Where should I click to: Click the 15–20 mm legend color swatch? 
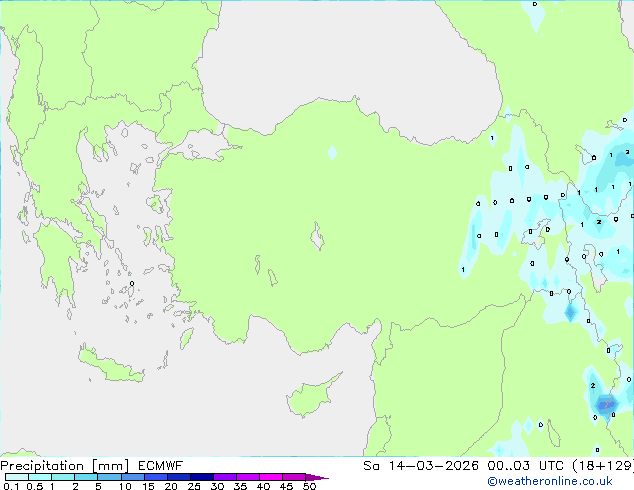pyautogui.click(x=155, y=477)
